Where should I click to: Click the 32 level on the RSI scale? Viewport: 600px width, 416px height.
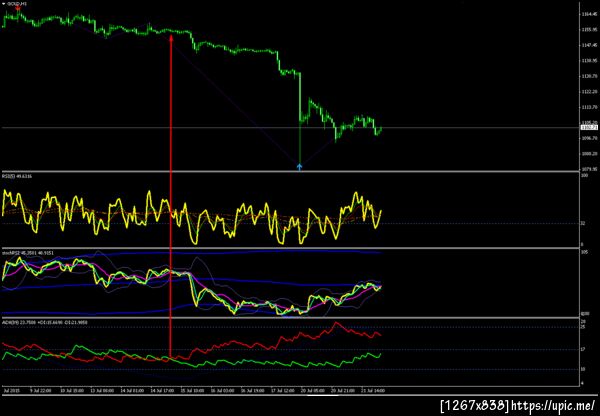[584, 223]
